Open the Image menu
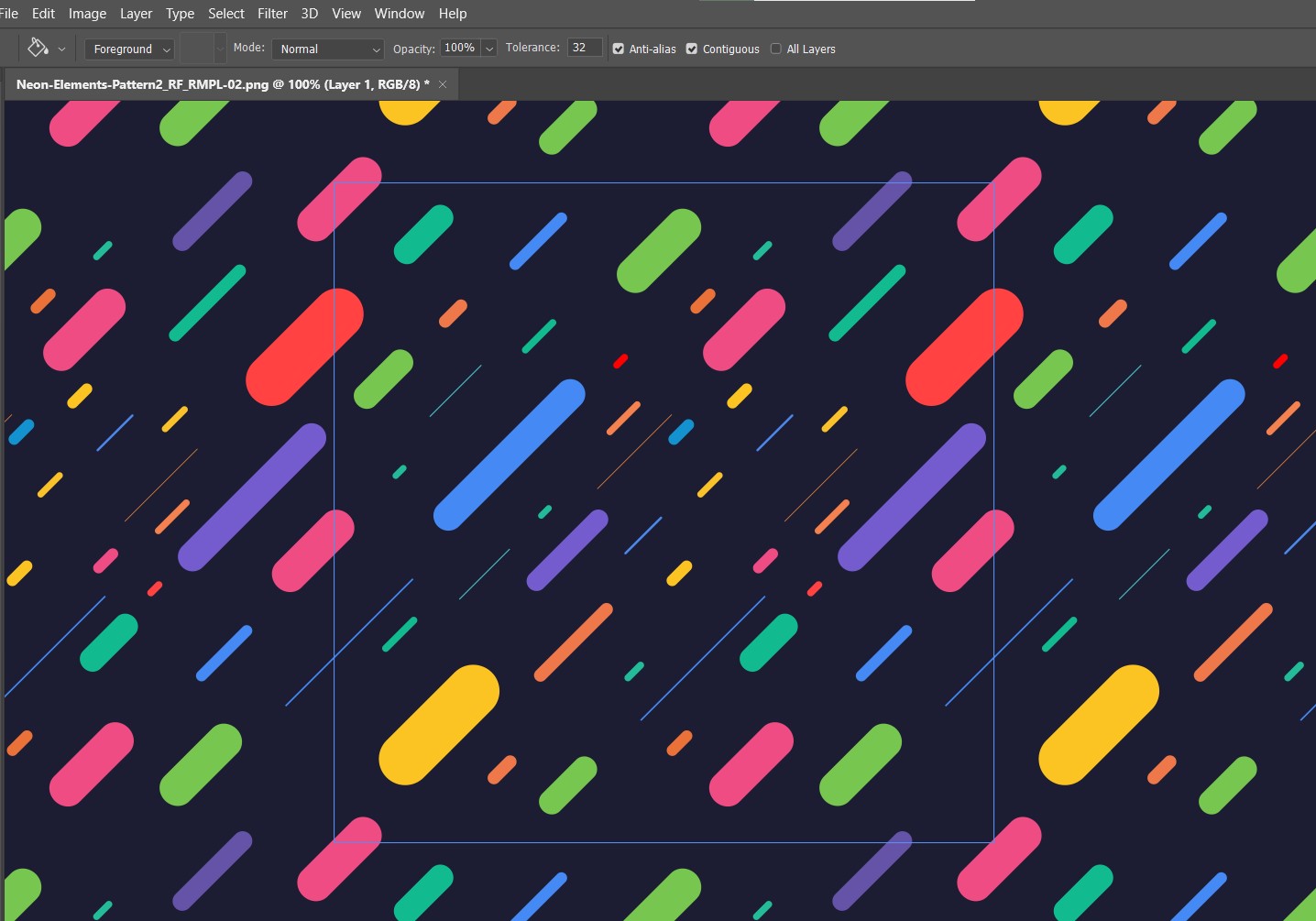 coord(87,14)
